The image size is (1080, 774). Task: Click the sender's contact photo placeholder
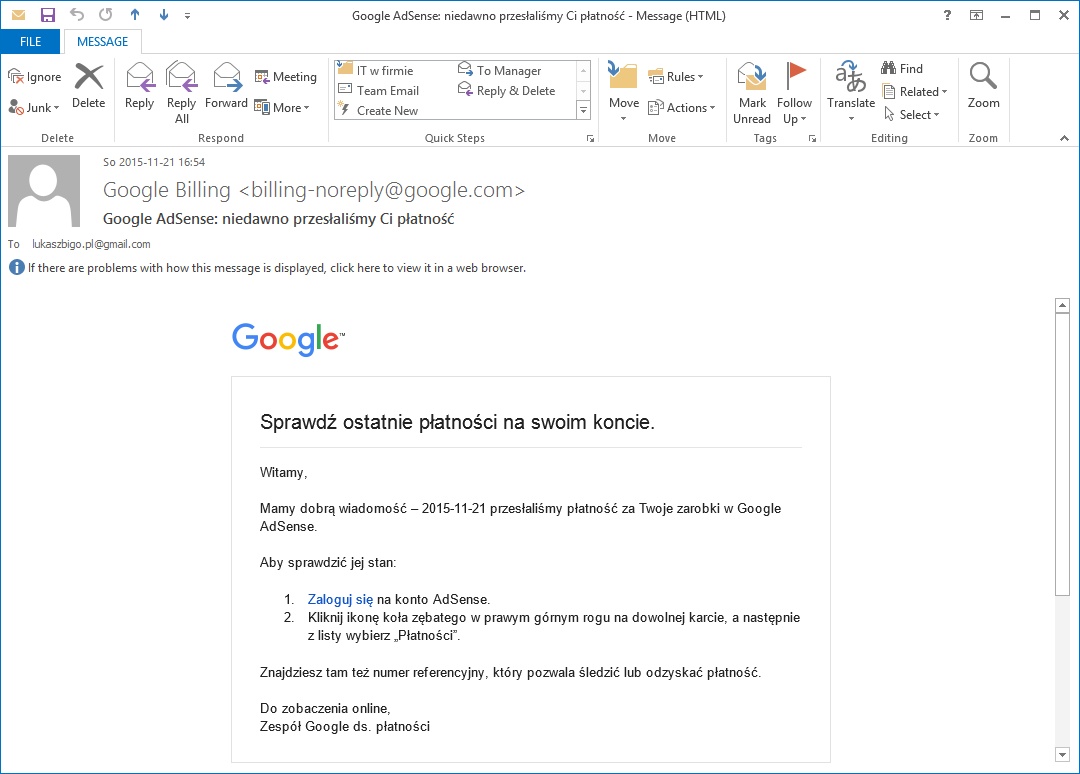(x=44, y=191)
